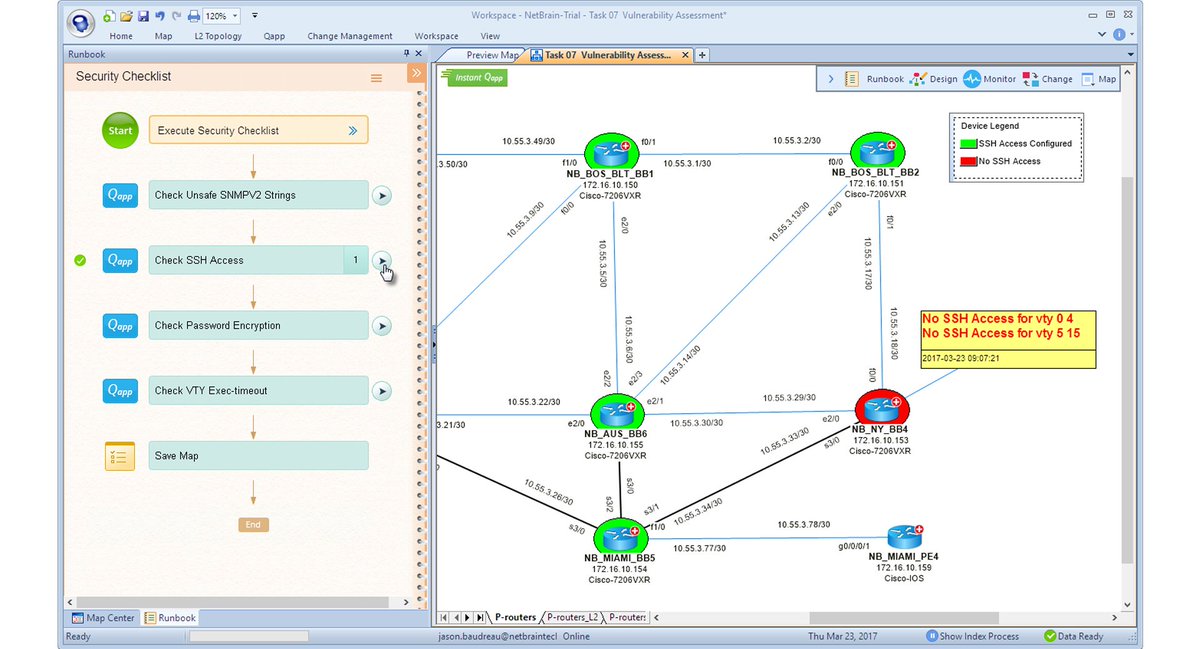Collapse Runbook pane with orange double-arrow
The image size is (1200, 649).
416,74
